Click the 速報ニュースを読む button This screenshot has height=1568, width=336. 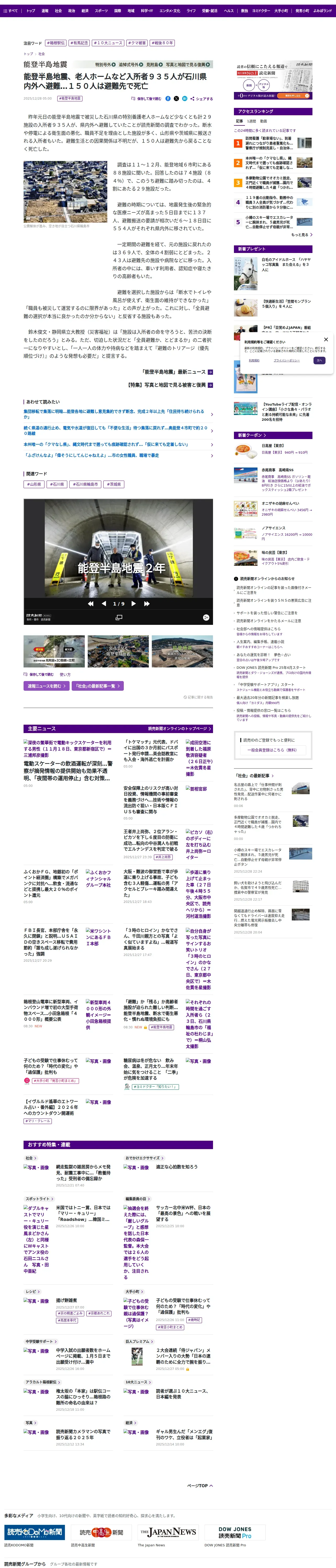click(46, 686)
